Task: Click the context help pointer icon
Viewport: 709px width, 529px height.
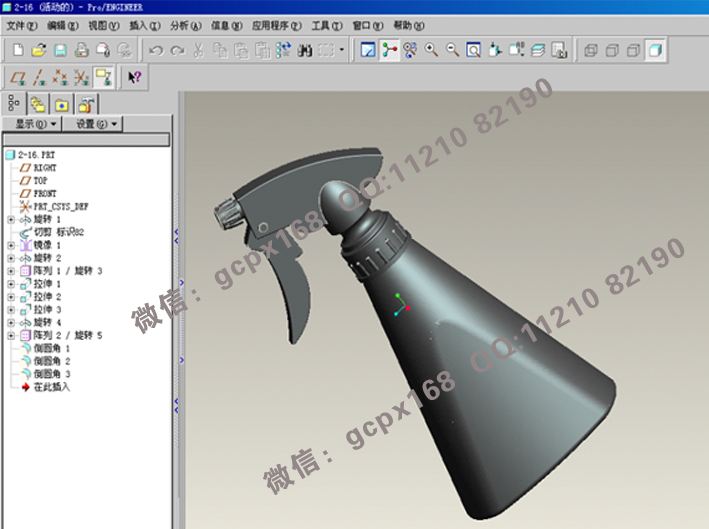Action: [x=134, y=76]
